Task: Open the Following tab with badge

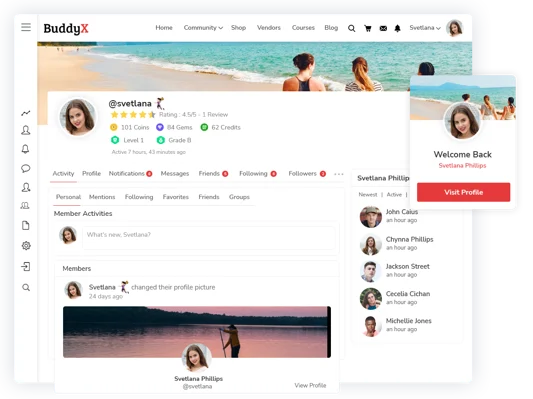Action: [258, 174]
